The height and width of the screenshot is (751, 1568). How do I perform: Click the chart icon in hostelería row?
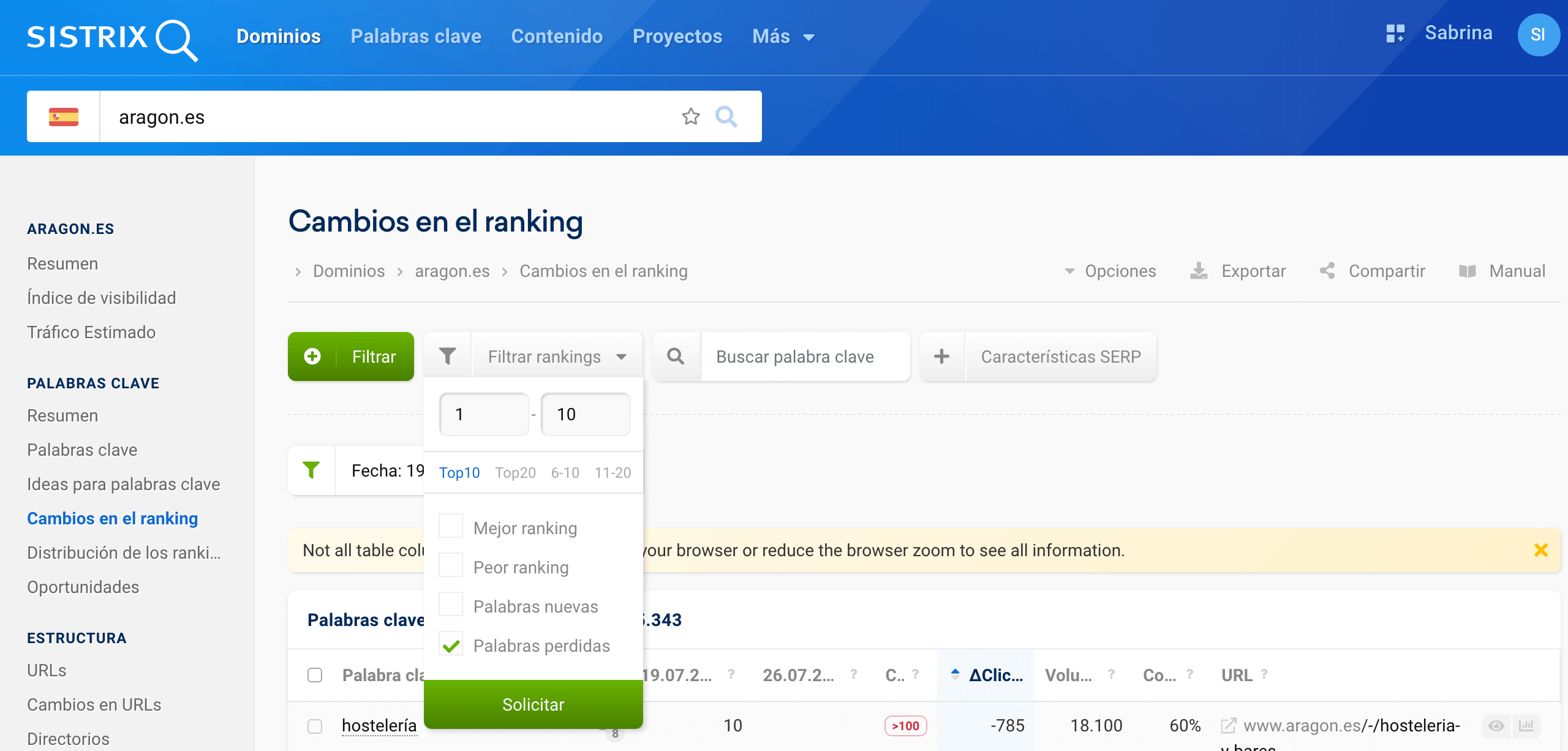point(1526,726)
